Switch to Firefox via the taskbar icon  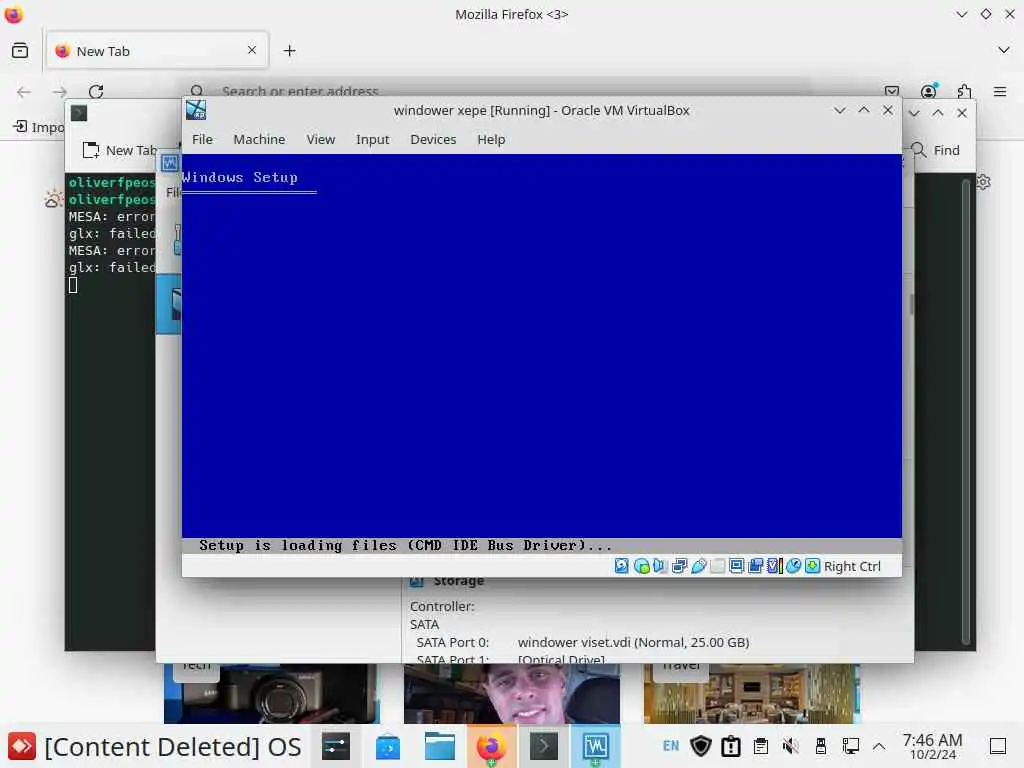pos(491,746)
